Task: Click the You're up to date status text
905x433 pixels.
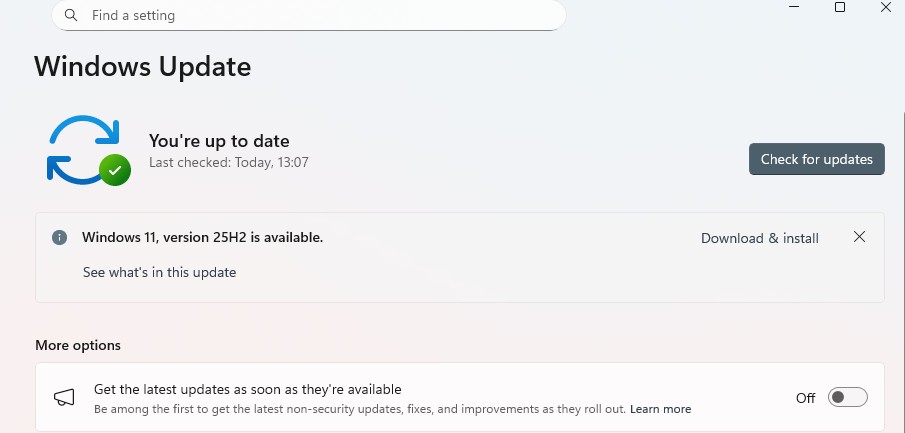Action: pyautogui.click(x=219, y=141)
